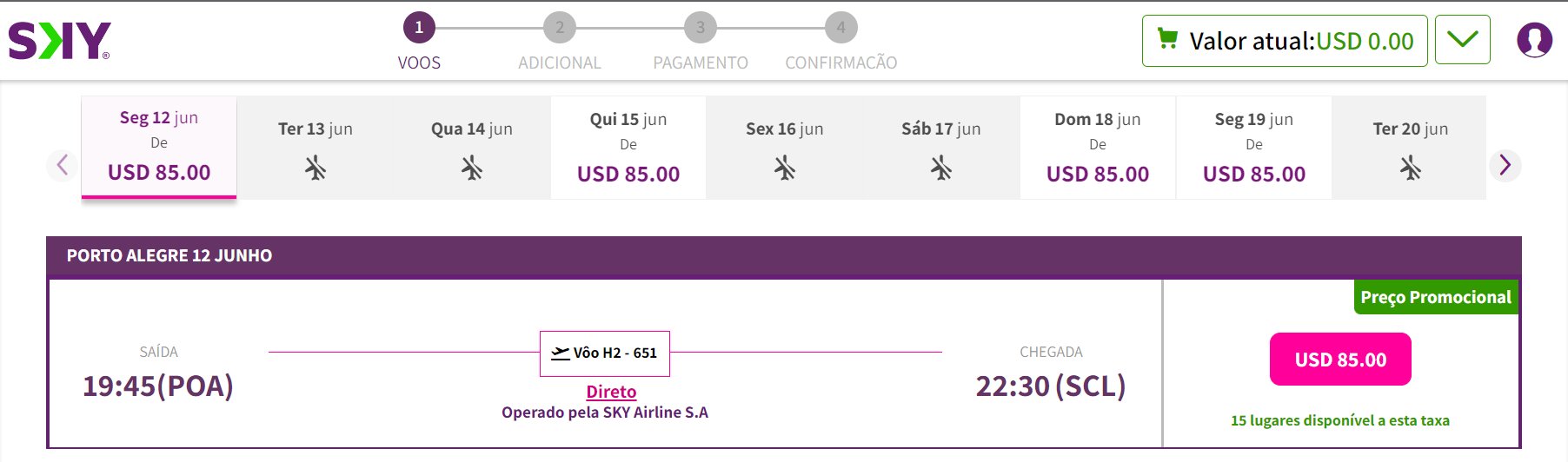This screenshot has width=1568, height=462.
Task: Open the Direto flight details link
Action: (x=611, y=392)
